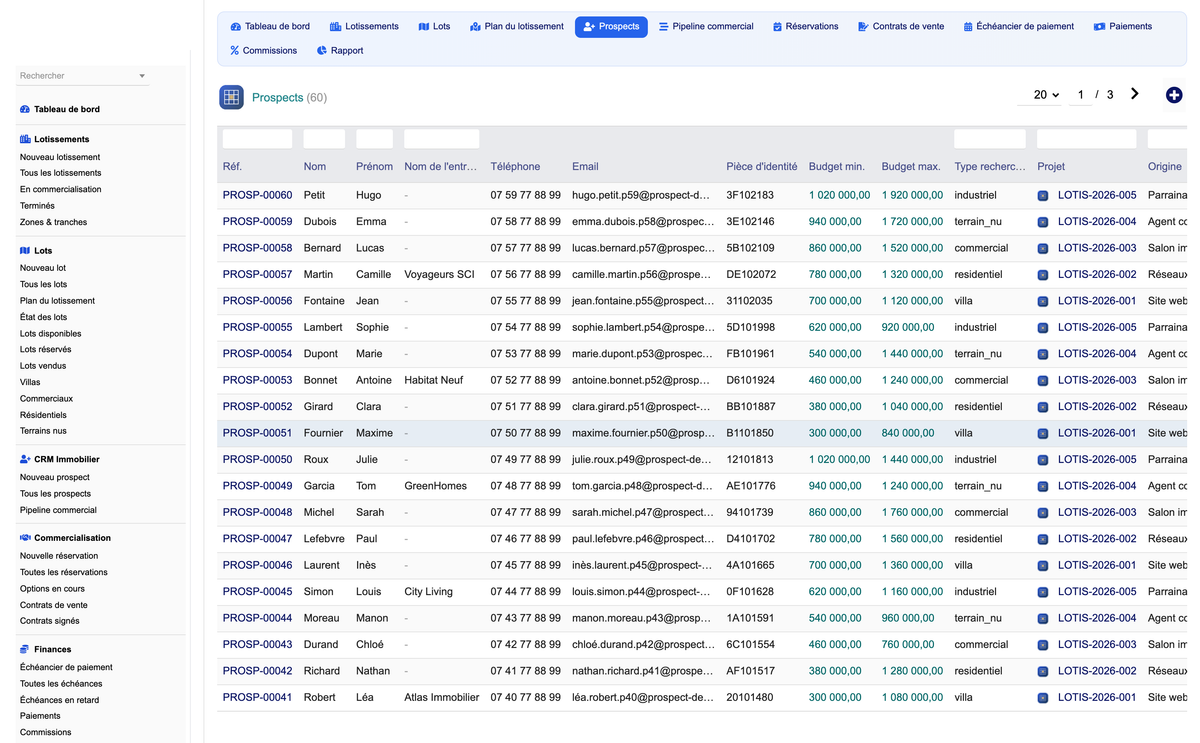
Task: Click email cell of Camille Martin
Action: point(643,274)
